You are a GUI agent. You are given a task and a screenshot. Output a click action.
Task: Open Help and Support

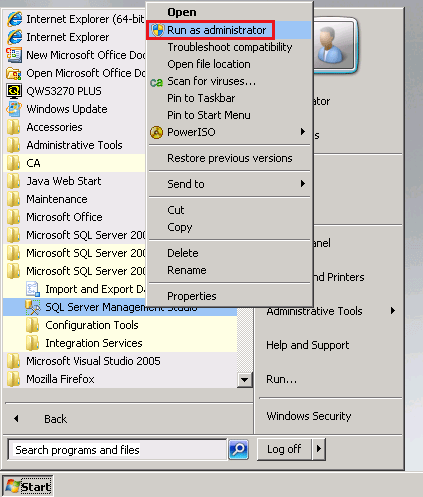307,345
